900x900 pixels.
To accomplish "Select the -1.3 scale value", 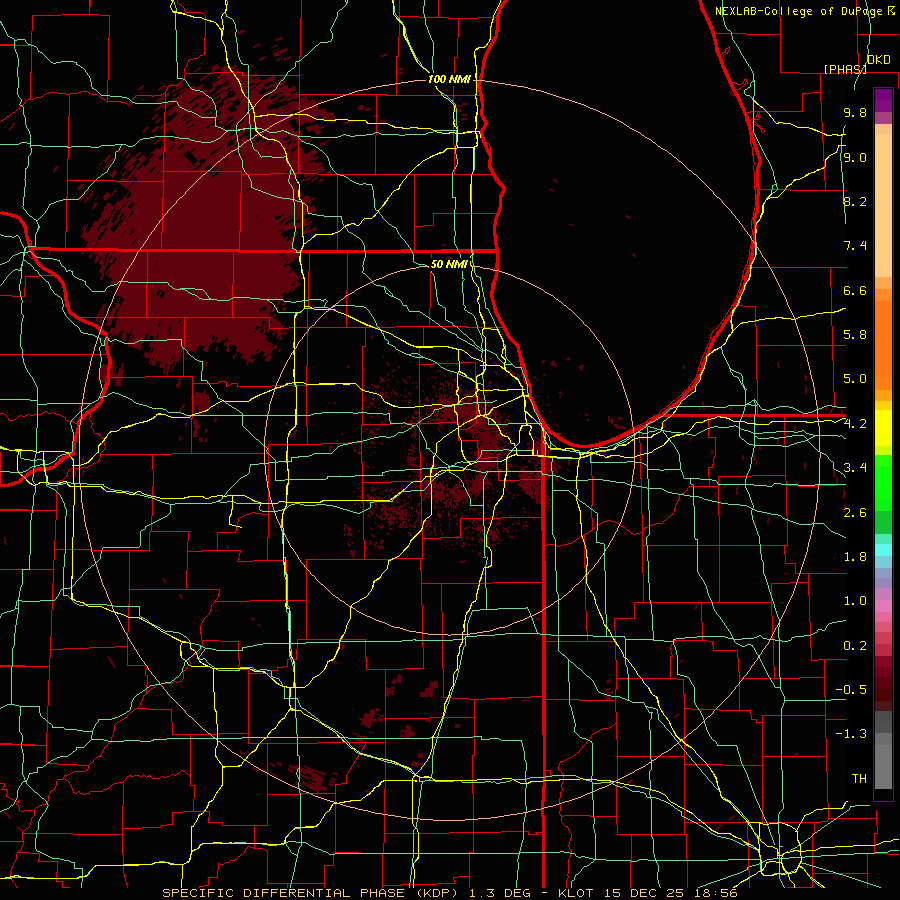I will (x=851, y=734).
